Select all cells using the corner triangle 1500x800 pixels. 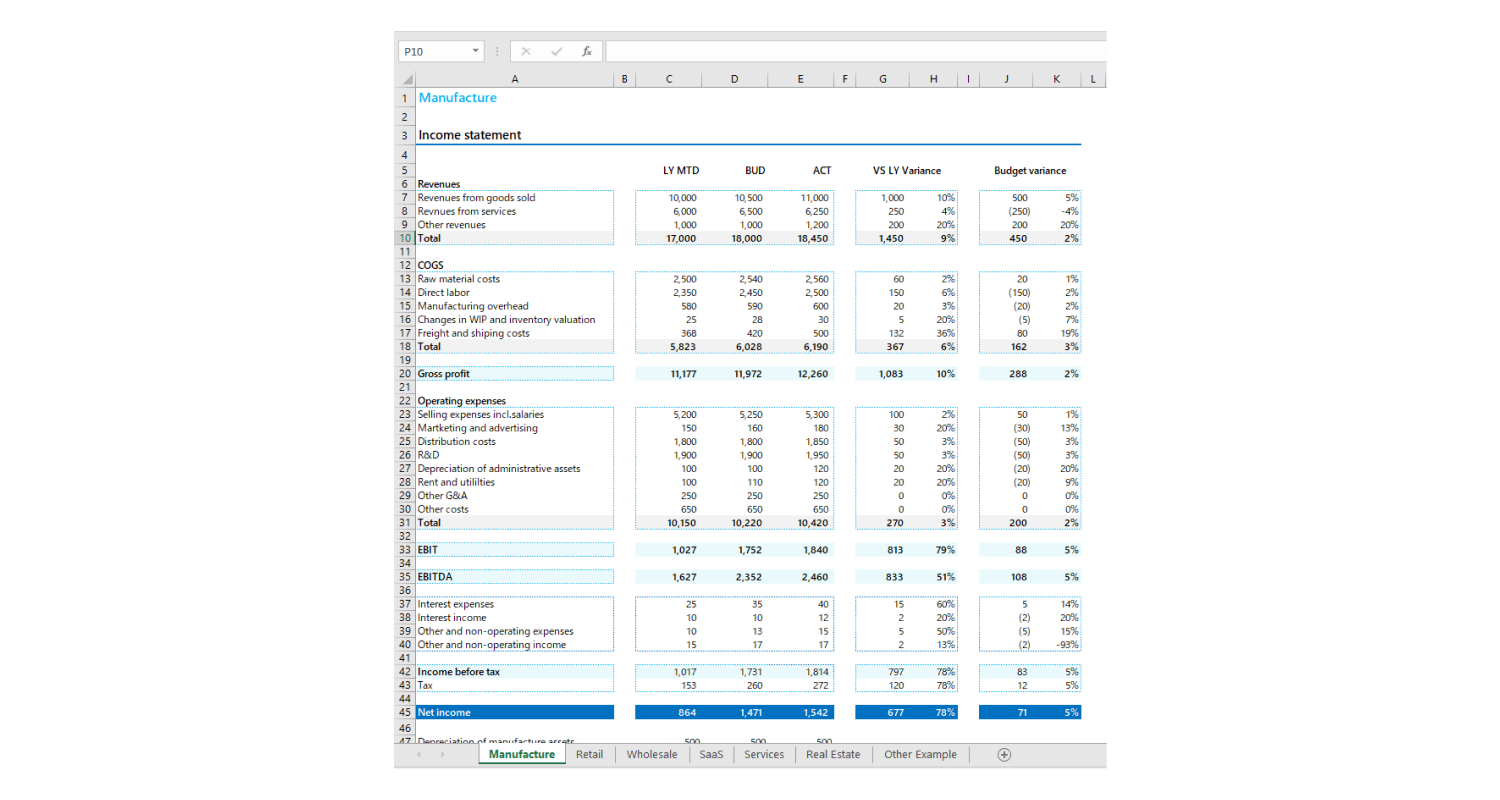click(x=406, y=78)
